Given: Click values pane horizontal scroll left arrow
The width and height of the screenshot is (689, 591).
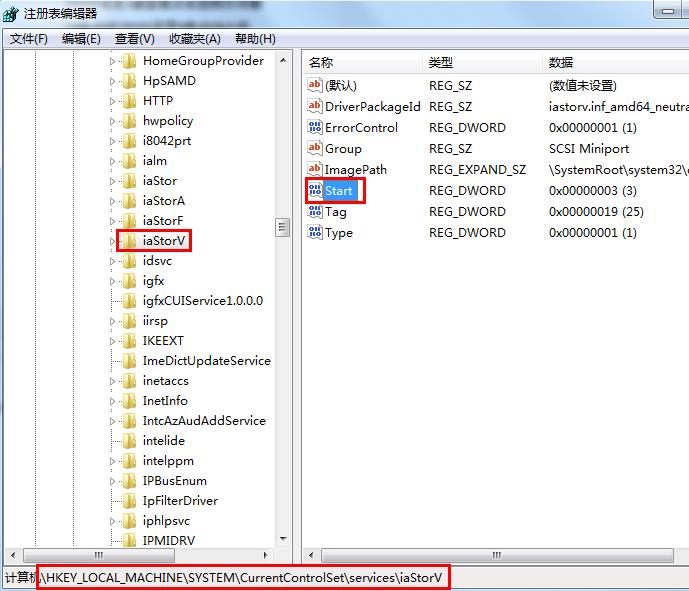Looking at the screenshot, I should pyautogui.click(x=311, y=555).
